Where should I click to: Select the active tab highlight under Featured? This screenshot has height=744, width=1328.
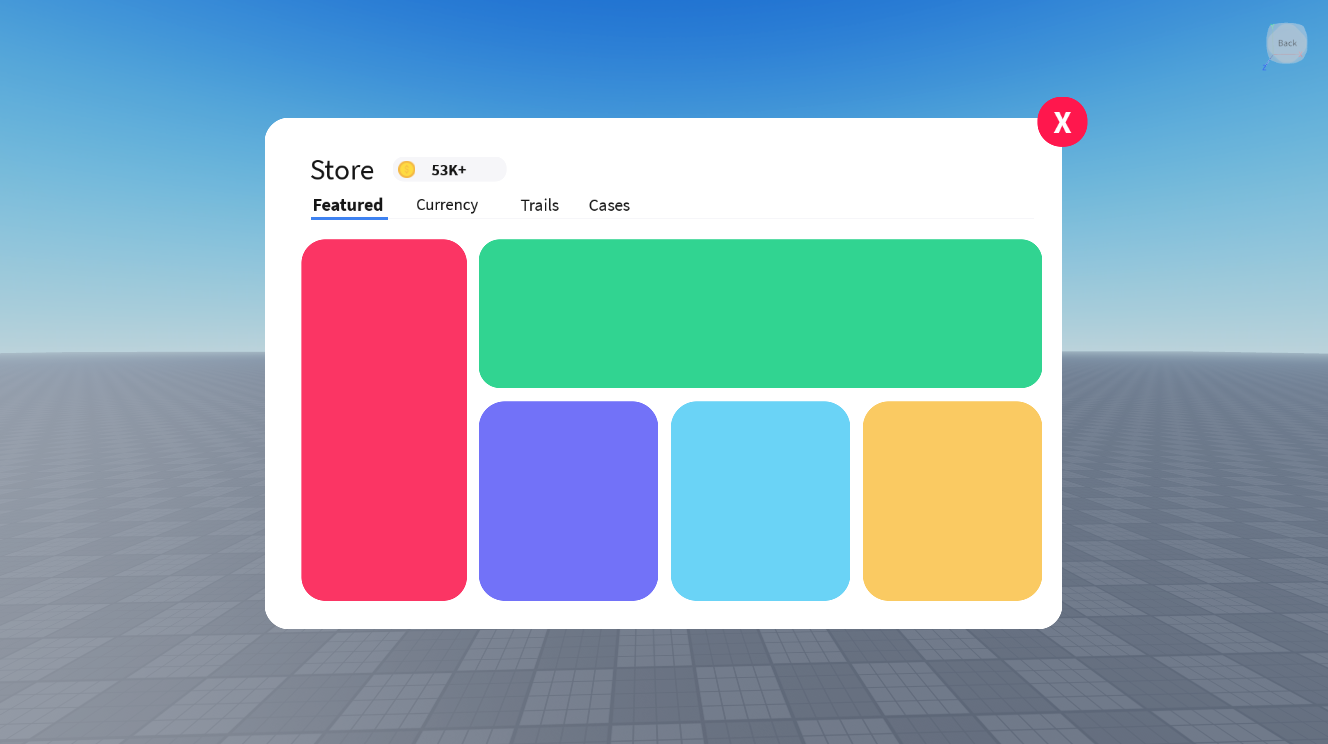pyautogui.click(x=348, y=218)
